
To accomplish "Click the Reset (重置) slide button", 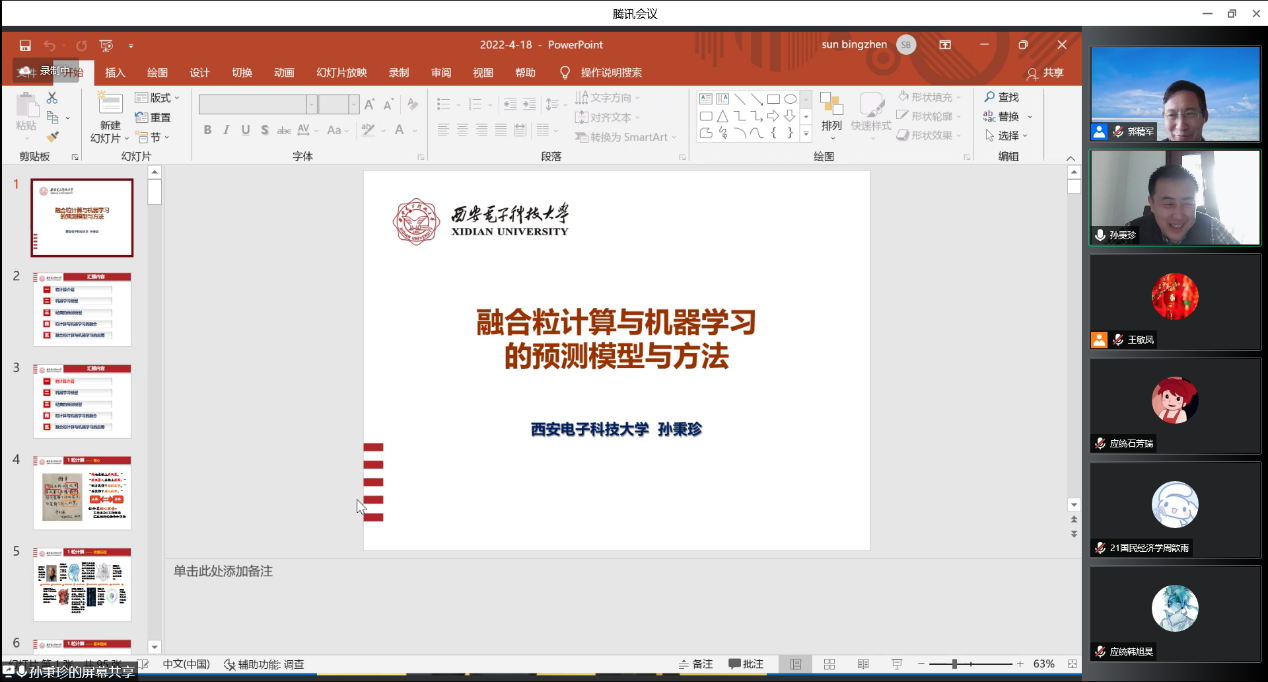I will pyautogui.click(x=153, y=118).
